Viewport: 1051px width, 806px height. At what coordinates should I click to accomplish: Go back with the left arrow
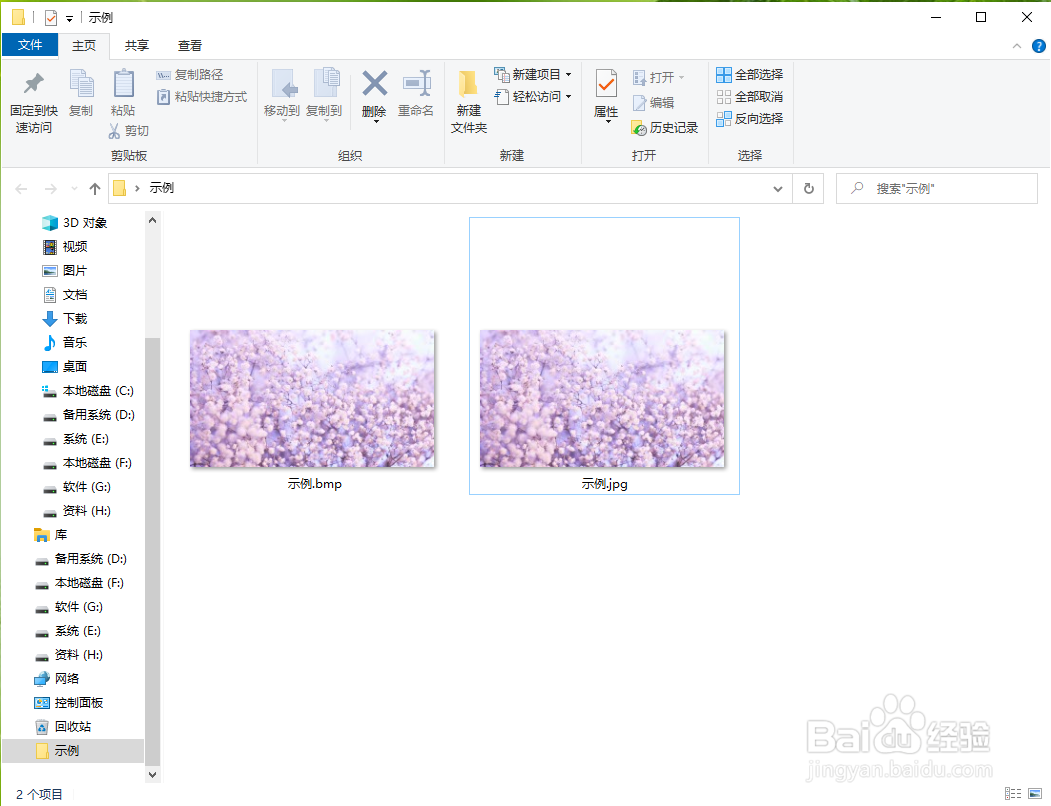[21, 189]
